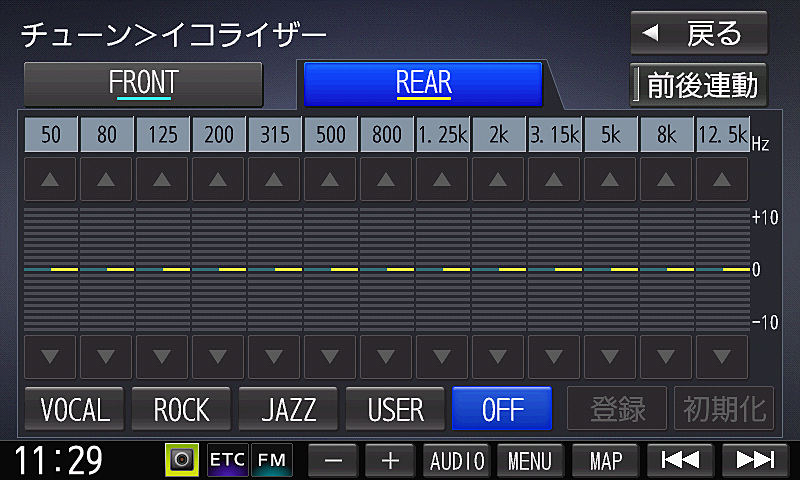Click the 登録 register button
The height and width of the screenshot is (480, 800).
(x=617, y=409)
